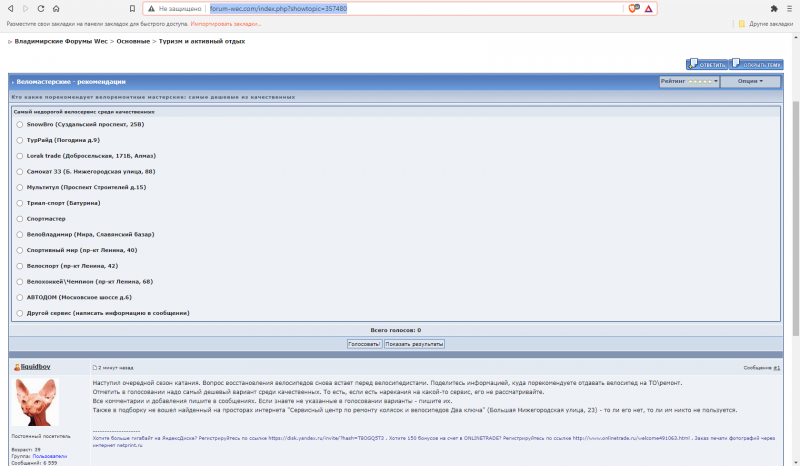
Task: Select the Триал-спорт (Батурина) option
Action: (20, 203)
